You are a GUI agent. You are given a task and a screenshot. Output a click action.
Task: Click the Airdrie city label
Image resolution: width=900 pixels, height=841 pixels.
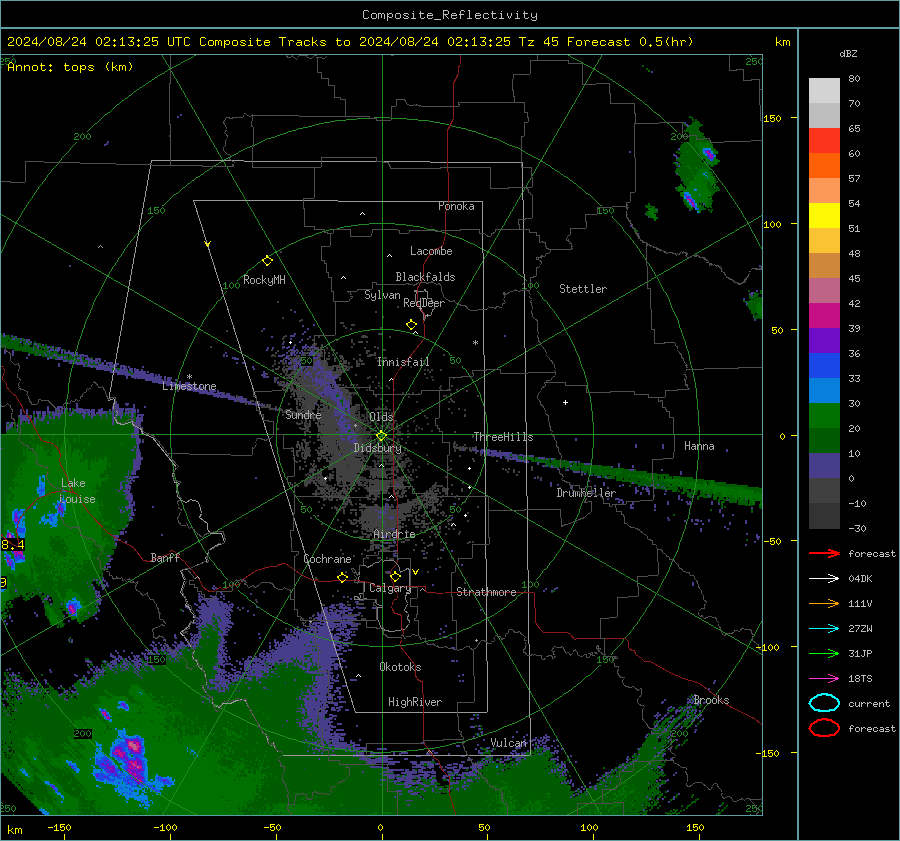pyautogui.click(x=394, y=534)
